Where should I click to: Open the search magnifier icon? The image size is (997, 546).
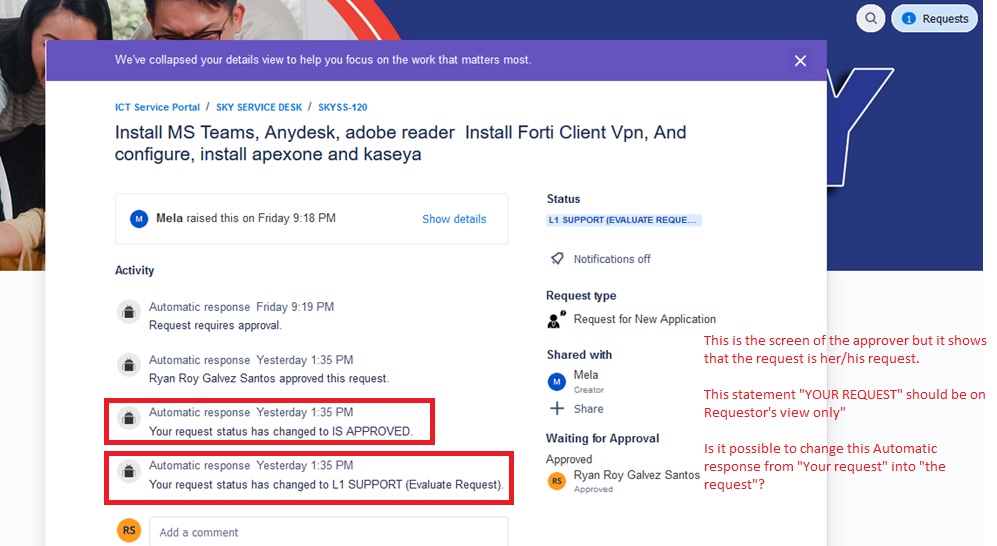point(870,18)
